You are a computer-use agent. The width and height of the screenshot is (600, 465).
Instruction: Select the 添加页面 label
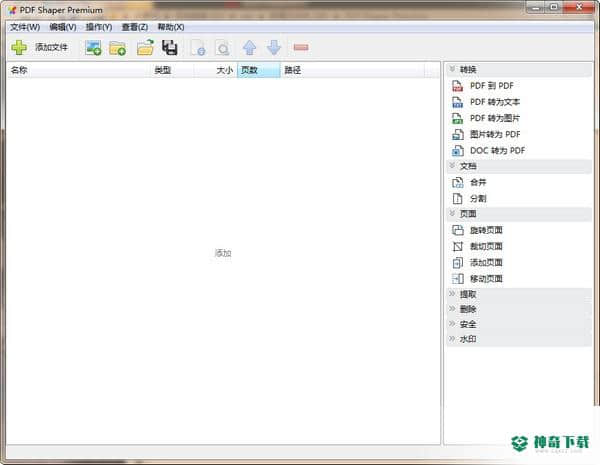(486, 263)
